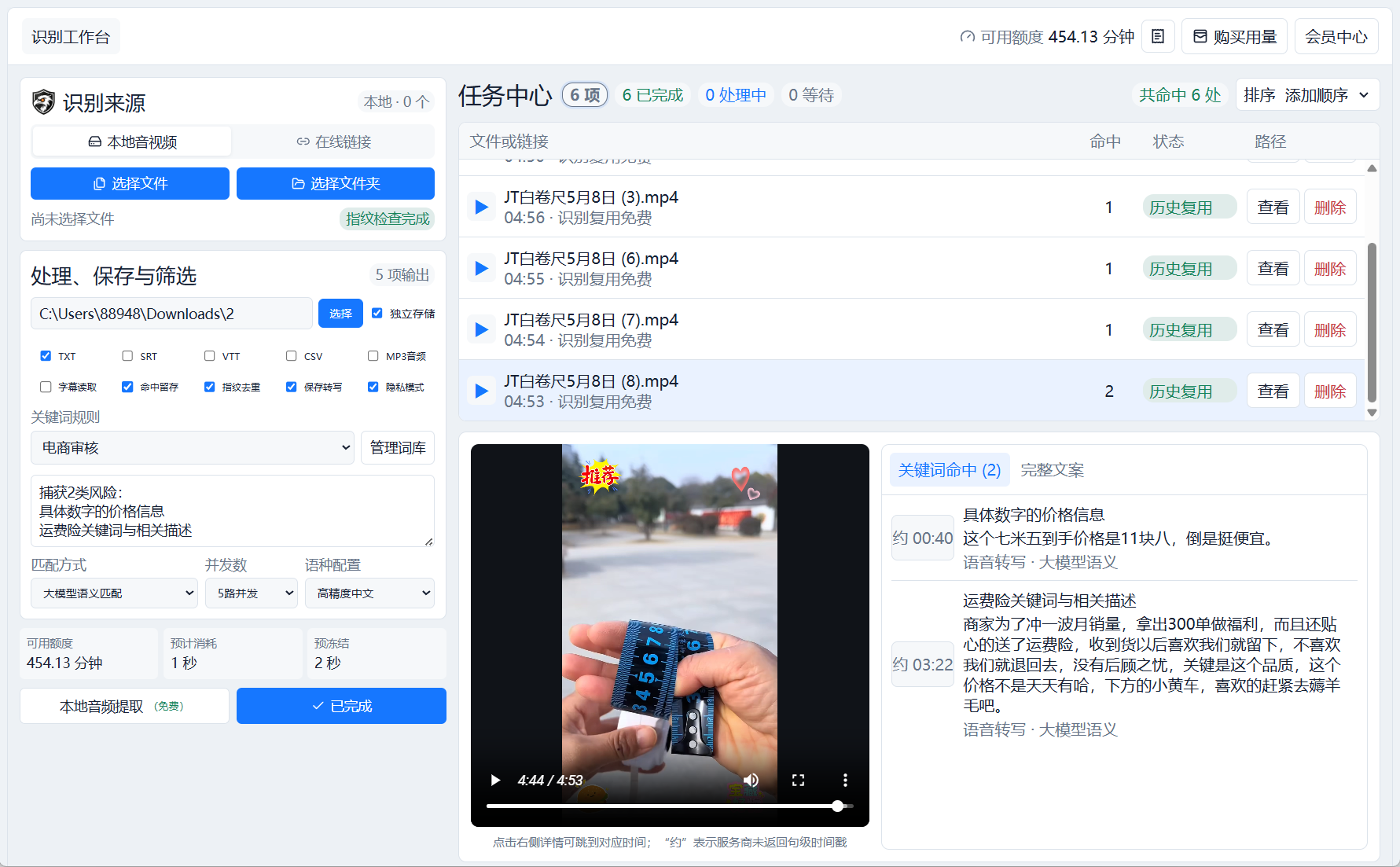1400x867 pixels.
Task: Filter tasks by 6 已完成
Action: pyautogui.click(x=652, y=95)
